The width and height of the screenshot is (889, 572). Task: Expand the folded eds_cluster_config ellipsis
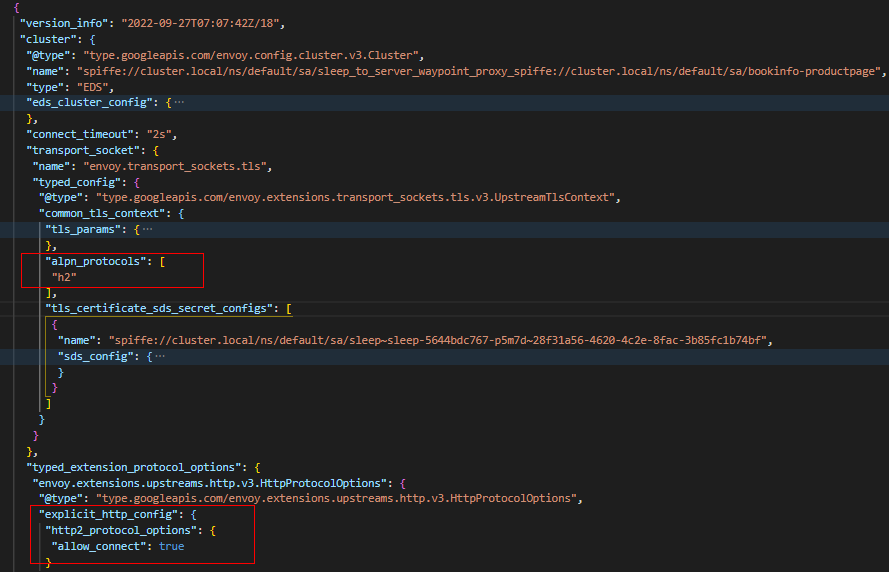pyautogui.click(x=179, y=103)
